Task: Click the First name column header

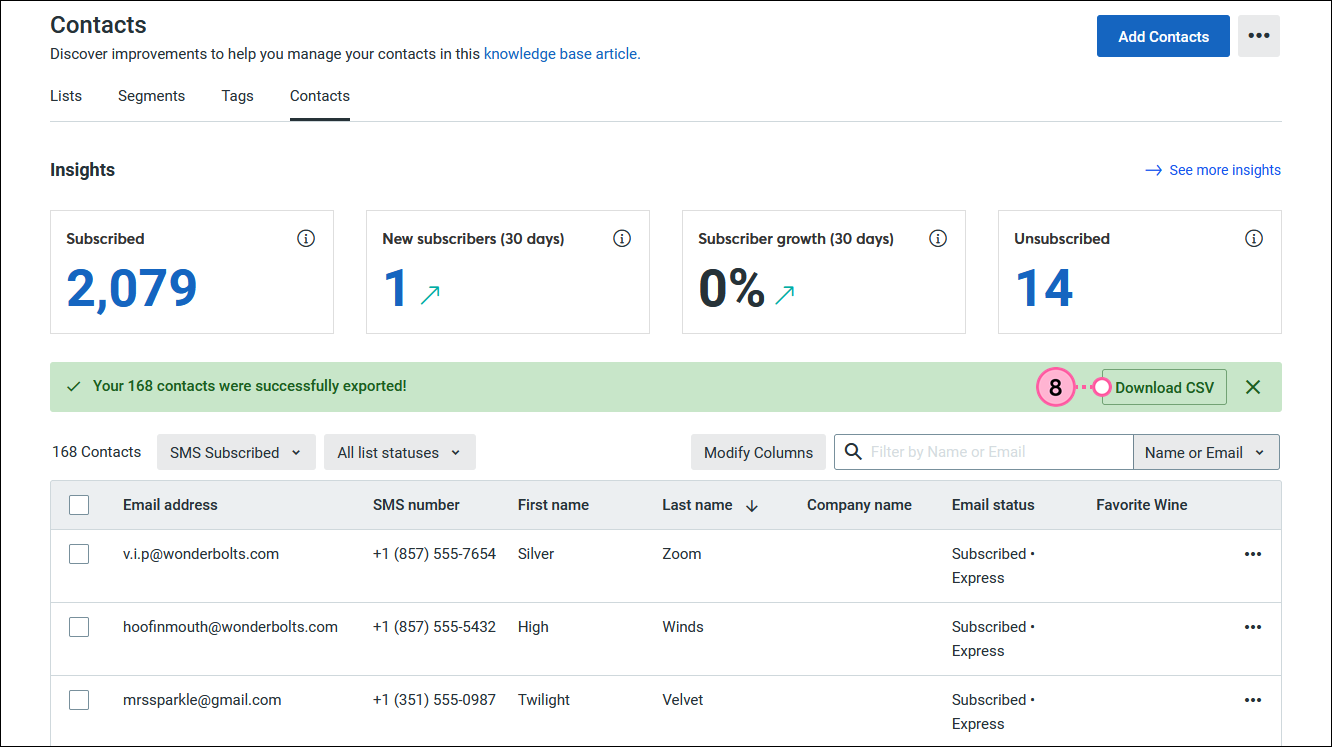Action: click(553, 505)
